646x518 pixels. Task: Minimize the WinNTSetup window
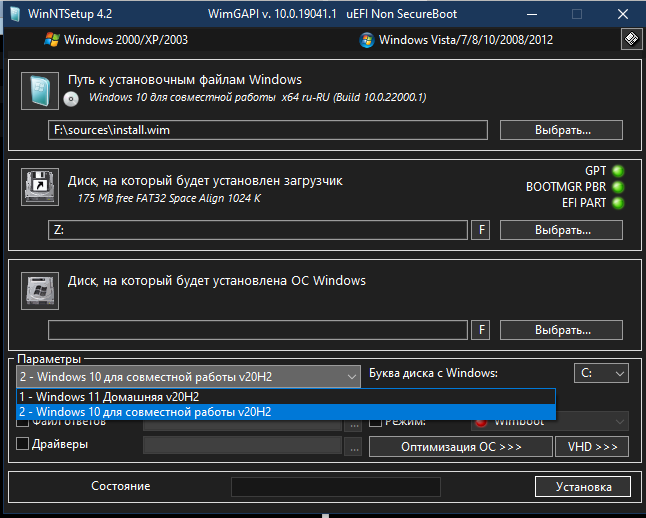click(x=532, y=14)
